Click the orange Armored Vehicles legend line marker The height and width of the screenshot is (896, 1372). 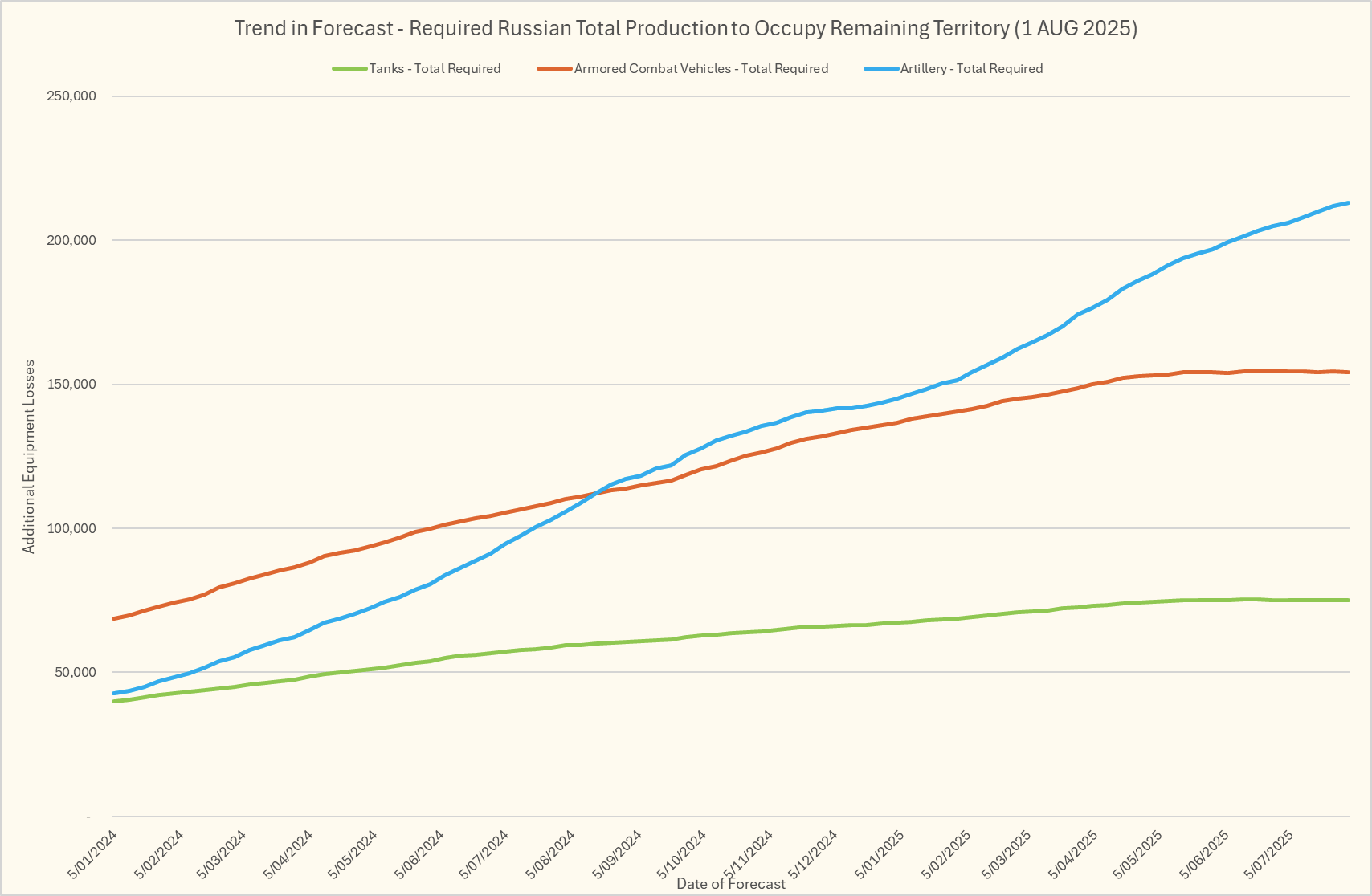[x=554, y=69]
